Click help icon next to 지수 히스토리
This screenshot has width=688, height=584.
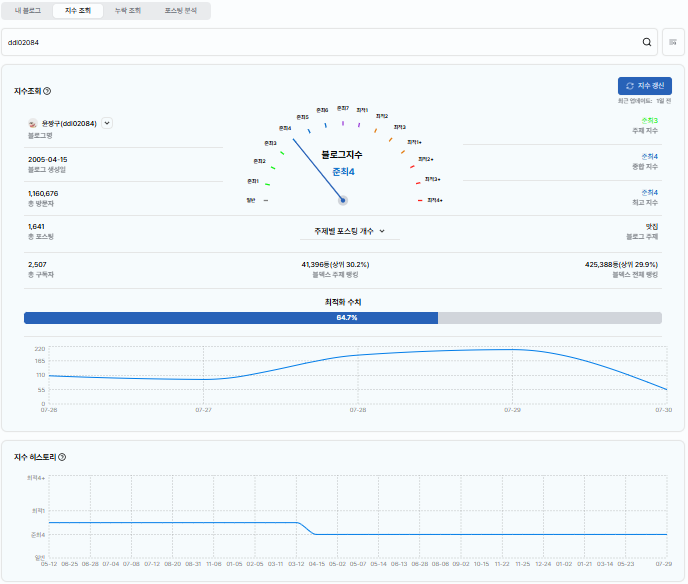click(62, 457)
